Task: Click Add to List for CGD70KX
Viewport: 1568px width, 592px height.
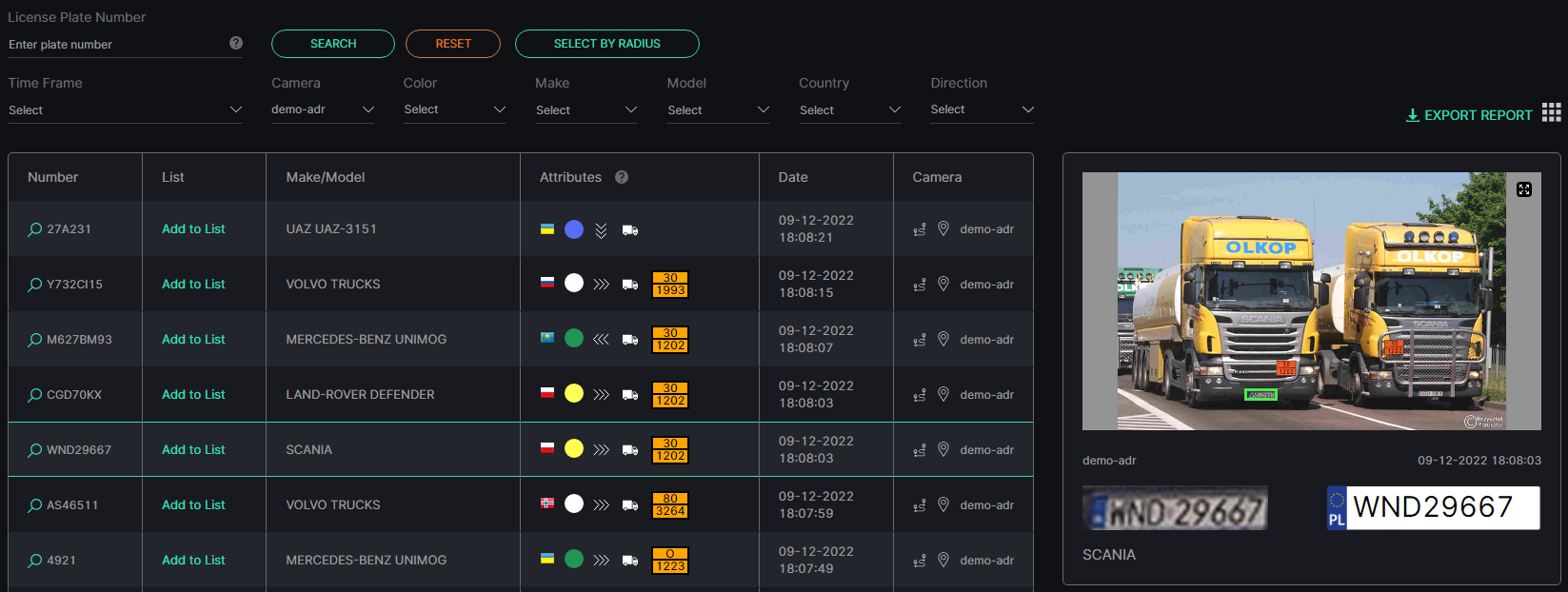Action: pyautogui.click(x=193, y=394)
